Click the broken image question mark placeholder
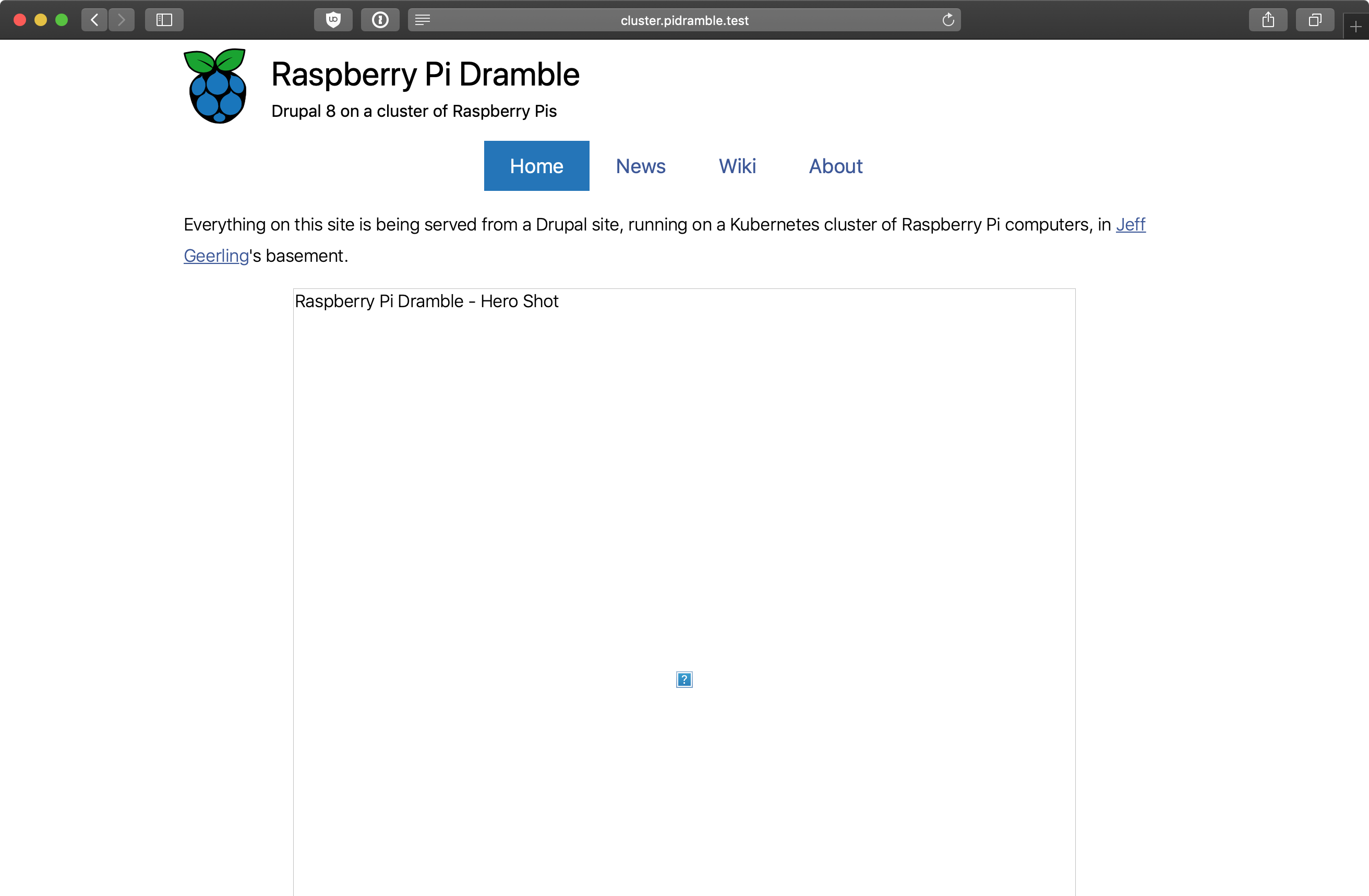 click(684, 680)
